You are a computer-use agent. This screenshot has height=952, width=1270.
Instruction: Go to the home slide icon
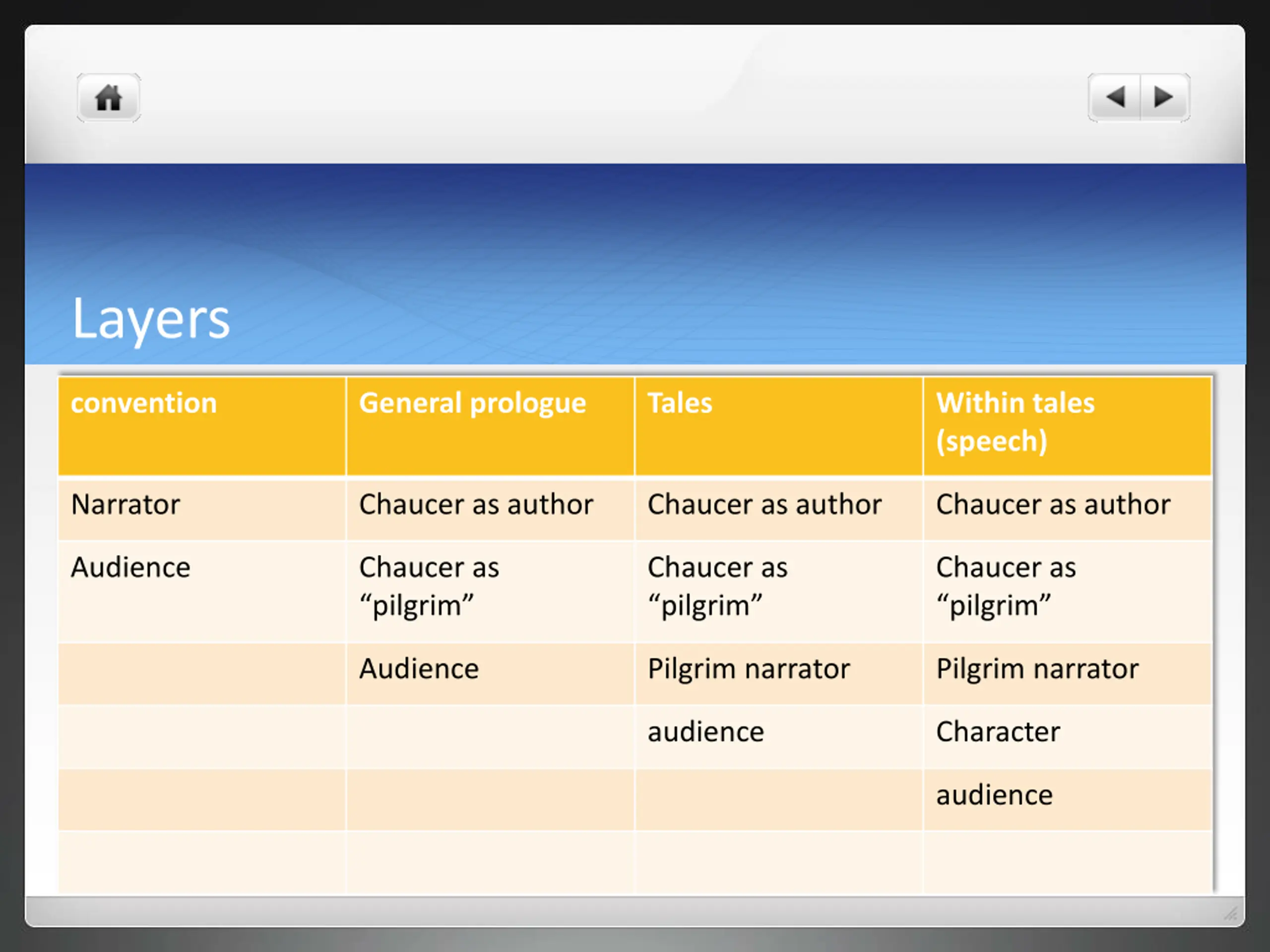coord(109,98)
